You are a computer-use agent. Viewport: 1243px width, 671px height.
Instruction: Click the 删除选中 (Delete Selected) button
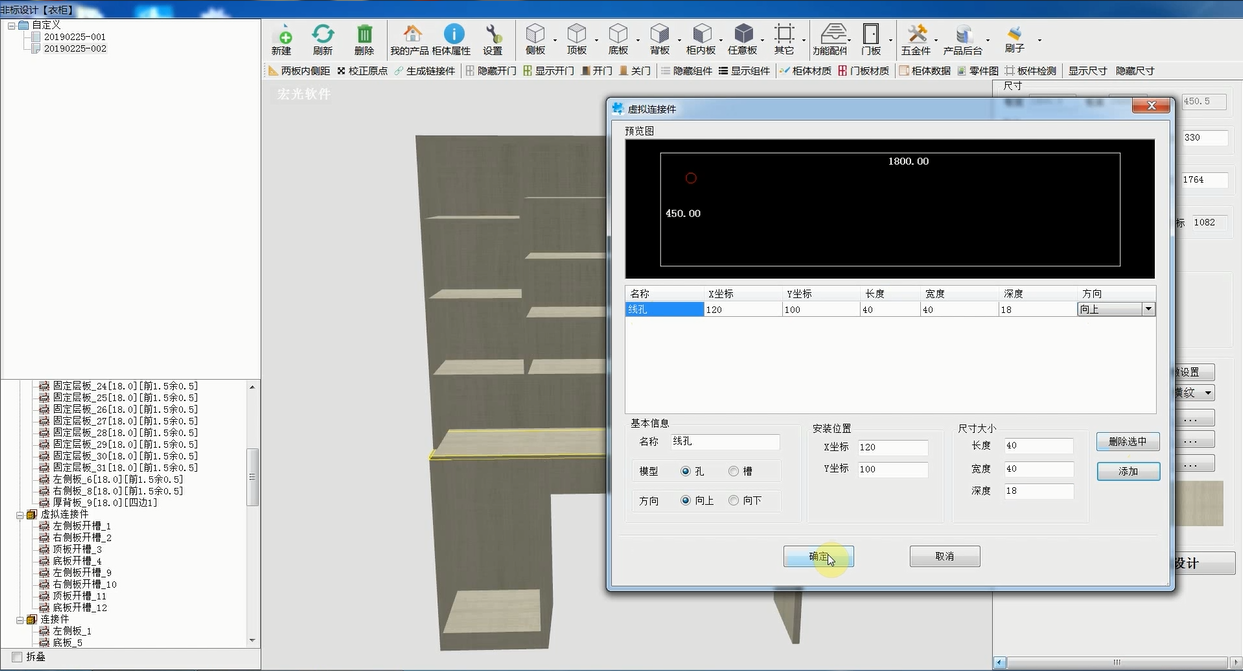click(x=1128, y=441)
